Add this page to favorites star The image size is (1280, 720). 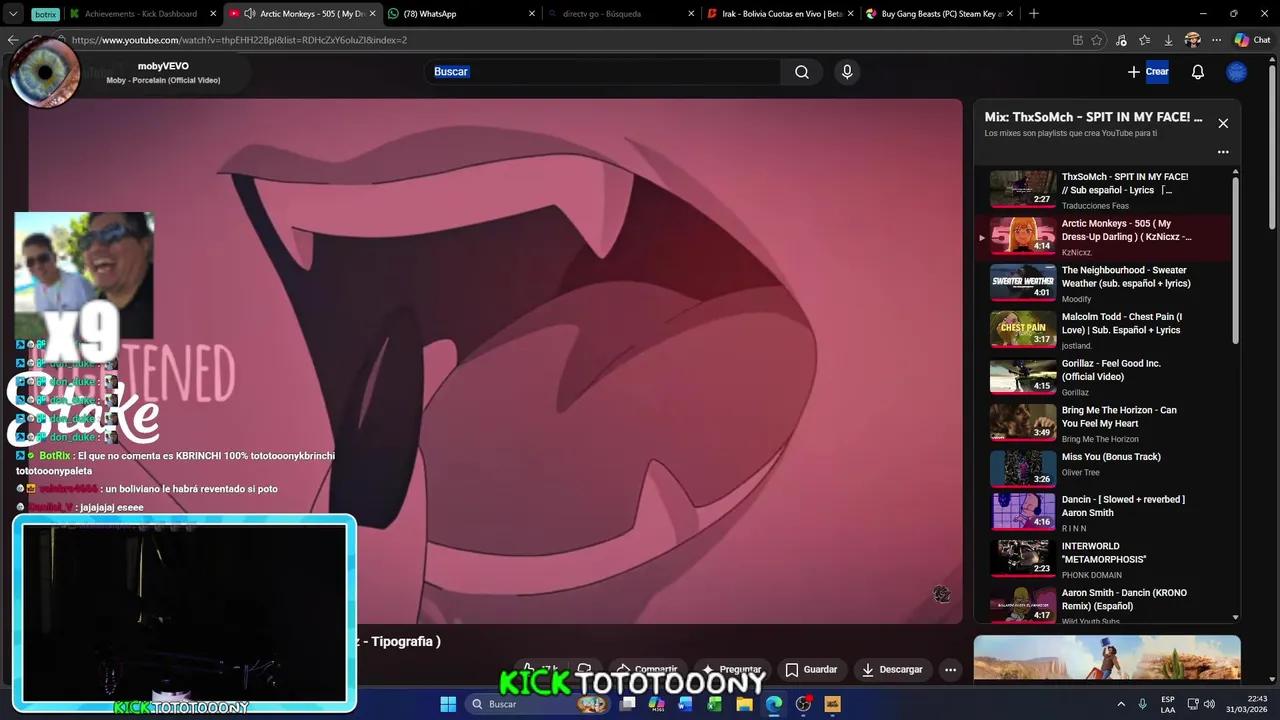coord(1097,40)
